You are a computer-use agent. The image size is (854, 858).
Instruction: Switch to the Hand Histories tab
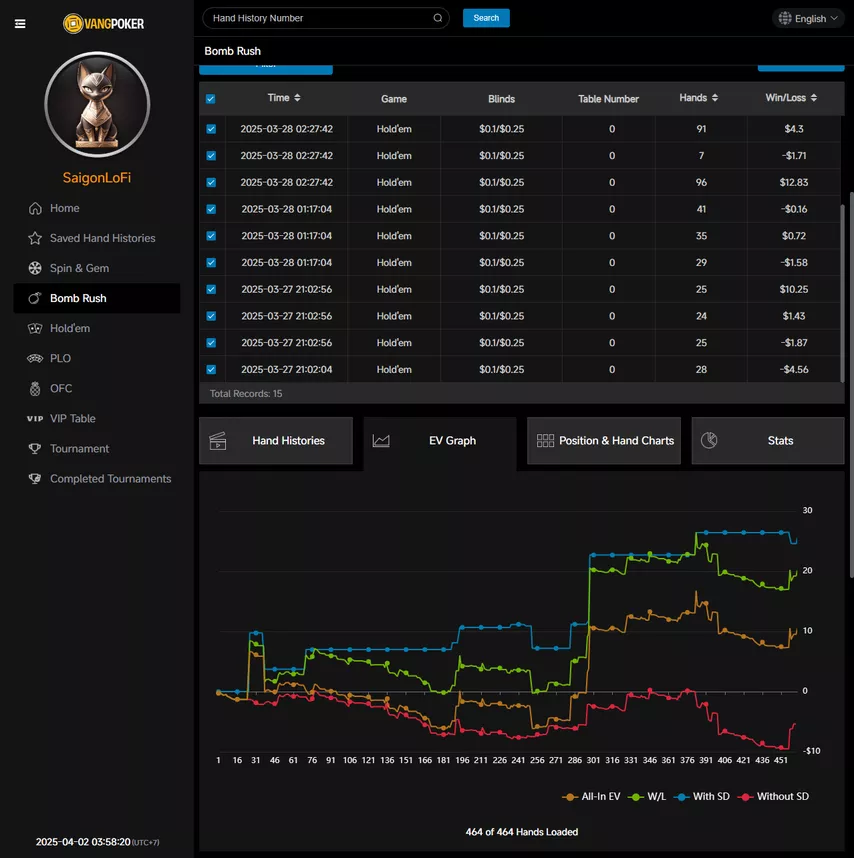[276, 441]
